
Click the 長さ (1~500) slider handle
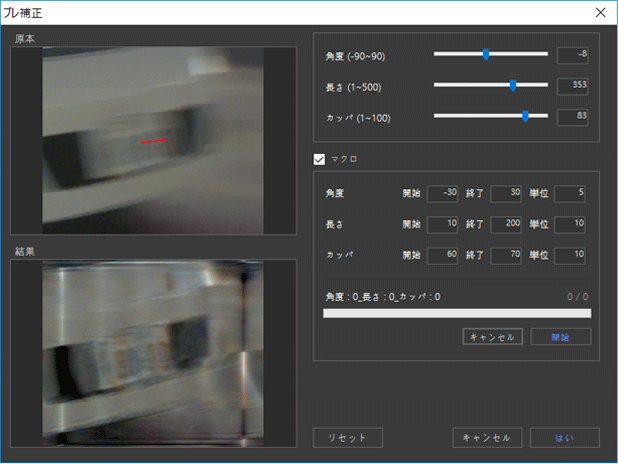point(513,85)
